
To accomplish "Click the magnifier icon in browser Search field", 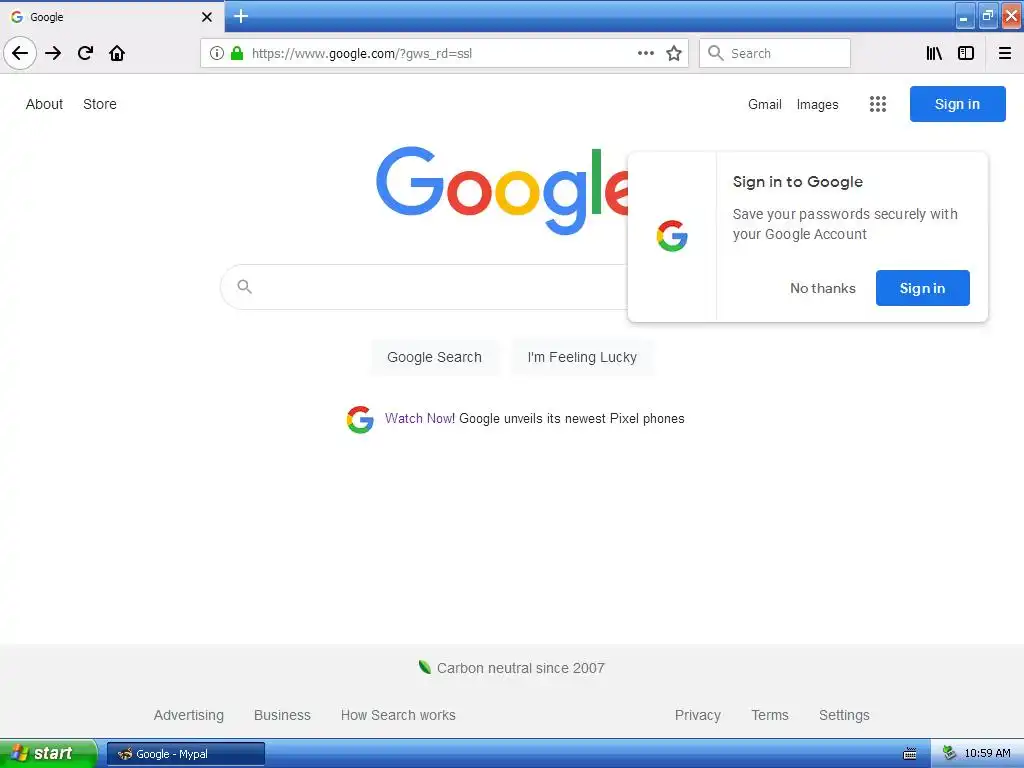I will pos(716,53).
